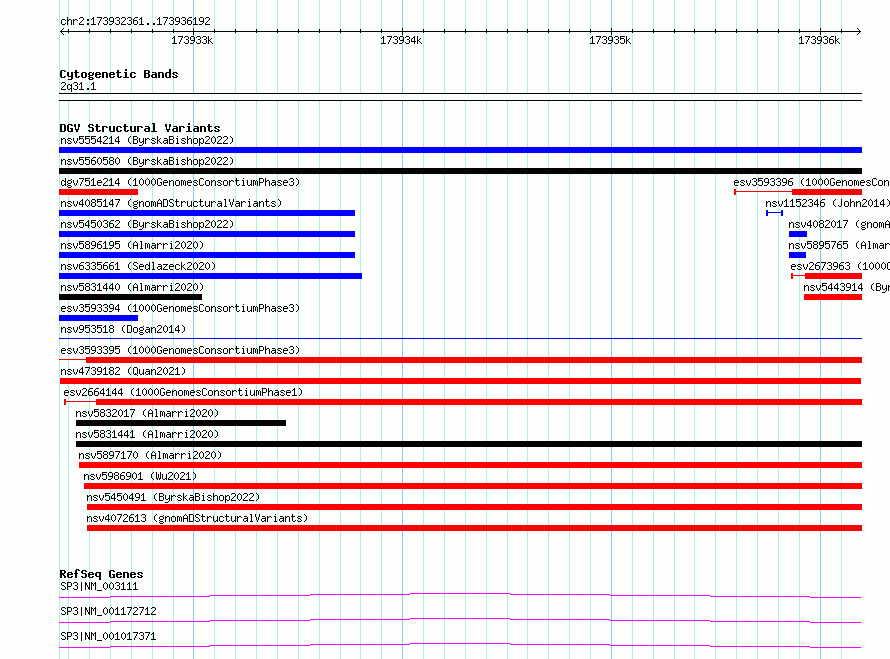Click the Cytogenetic Bands track title
The height and width of the screenshot is (659, 890).
[x=119, y=74]
